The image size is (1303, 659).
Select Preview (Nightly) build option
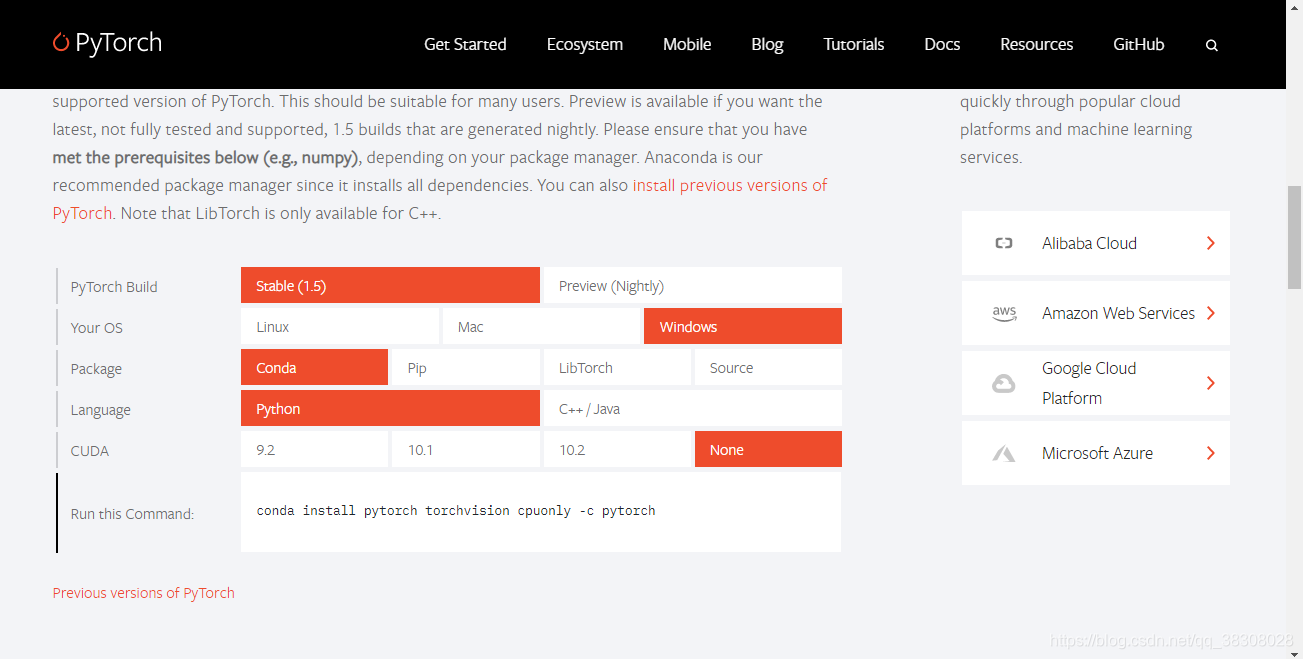coord(692,285)
